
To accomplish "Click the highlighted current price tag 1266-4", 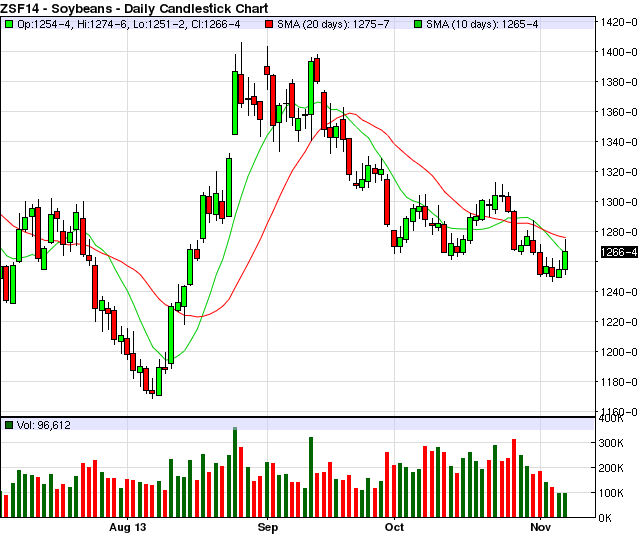I will tap(619, 252).
